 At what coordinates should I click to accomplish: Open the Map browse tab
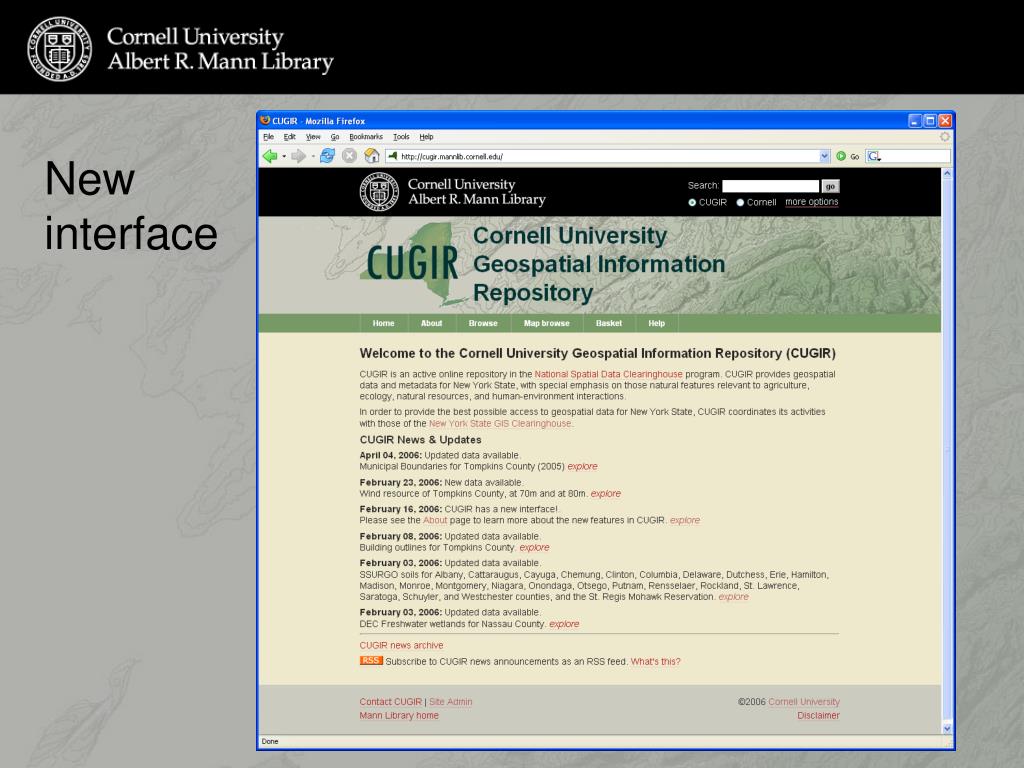coord(547,323)
